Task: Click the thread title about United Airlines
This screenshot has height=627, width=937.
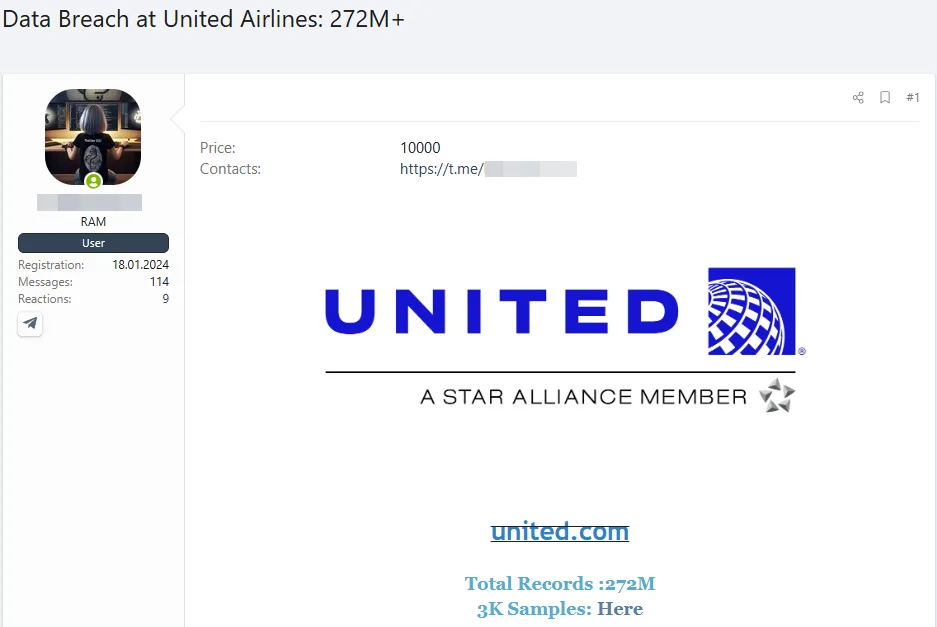Action: click(x=203, y=19)
